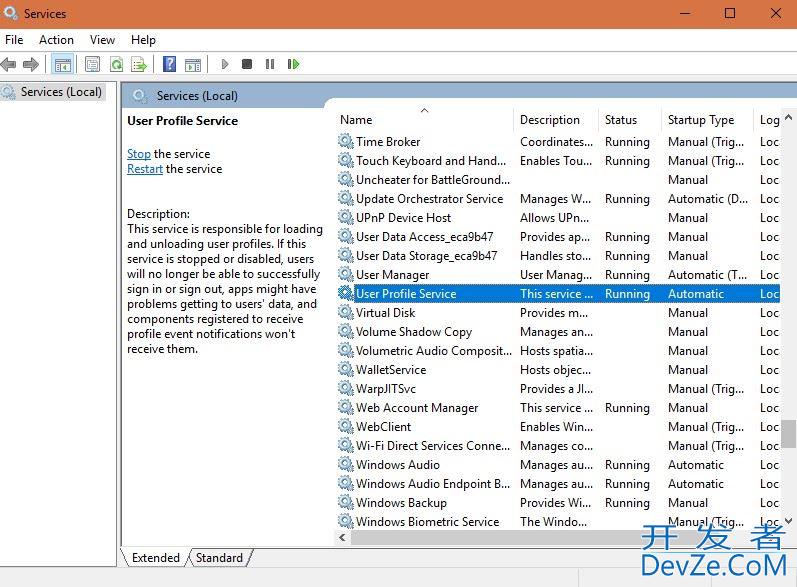Select the User Manager service
This screenshot has height=587, width=797.
pyautogui.click(x=558, y=275)
